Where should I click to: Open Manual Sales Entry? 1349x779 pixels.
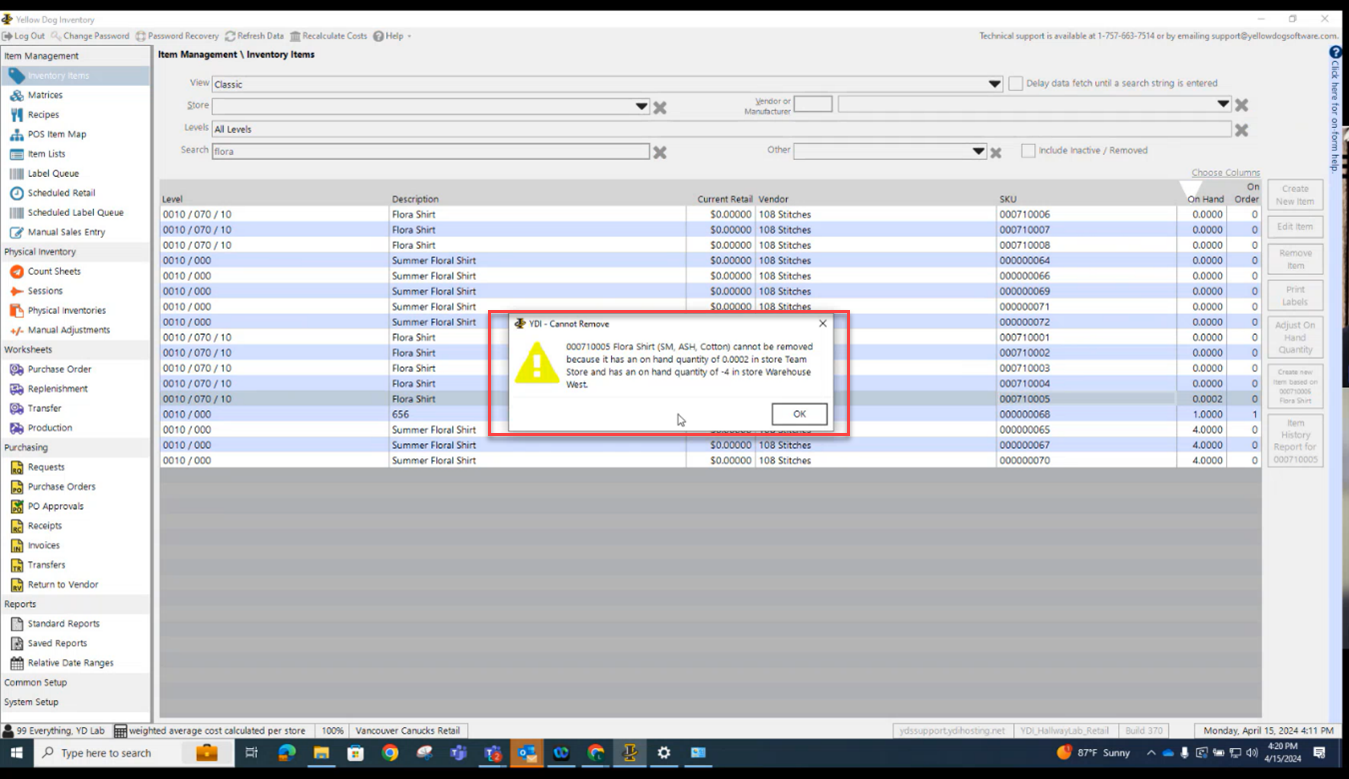66,232
